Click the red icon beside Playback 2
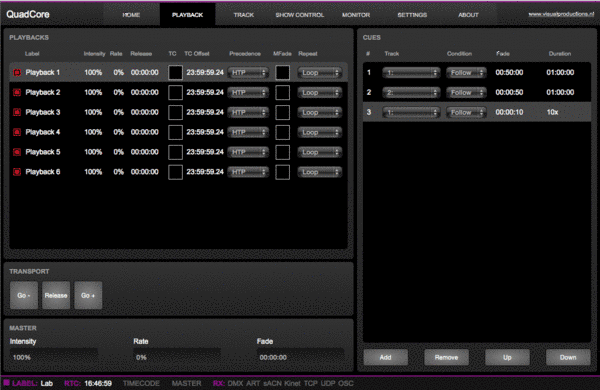Screen dimensions: 600x390 (17, 92)
